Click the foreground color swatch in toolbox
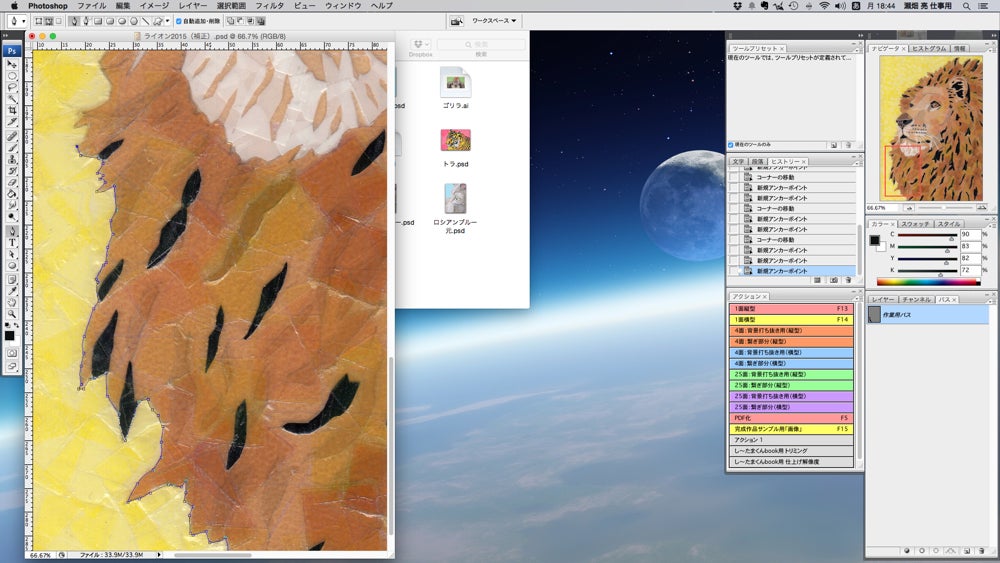The height and width of the screenshot is (563, 1000). [x=10, y=335]
